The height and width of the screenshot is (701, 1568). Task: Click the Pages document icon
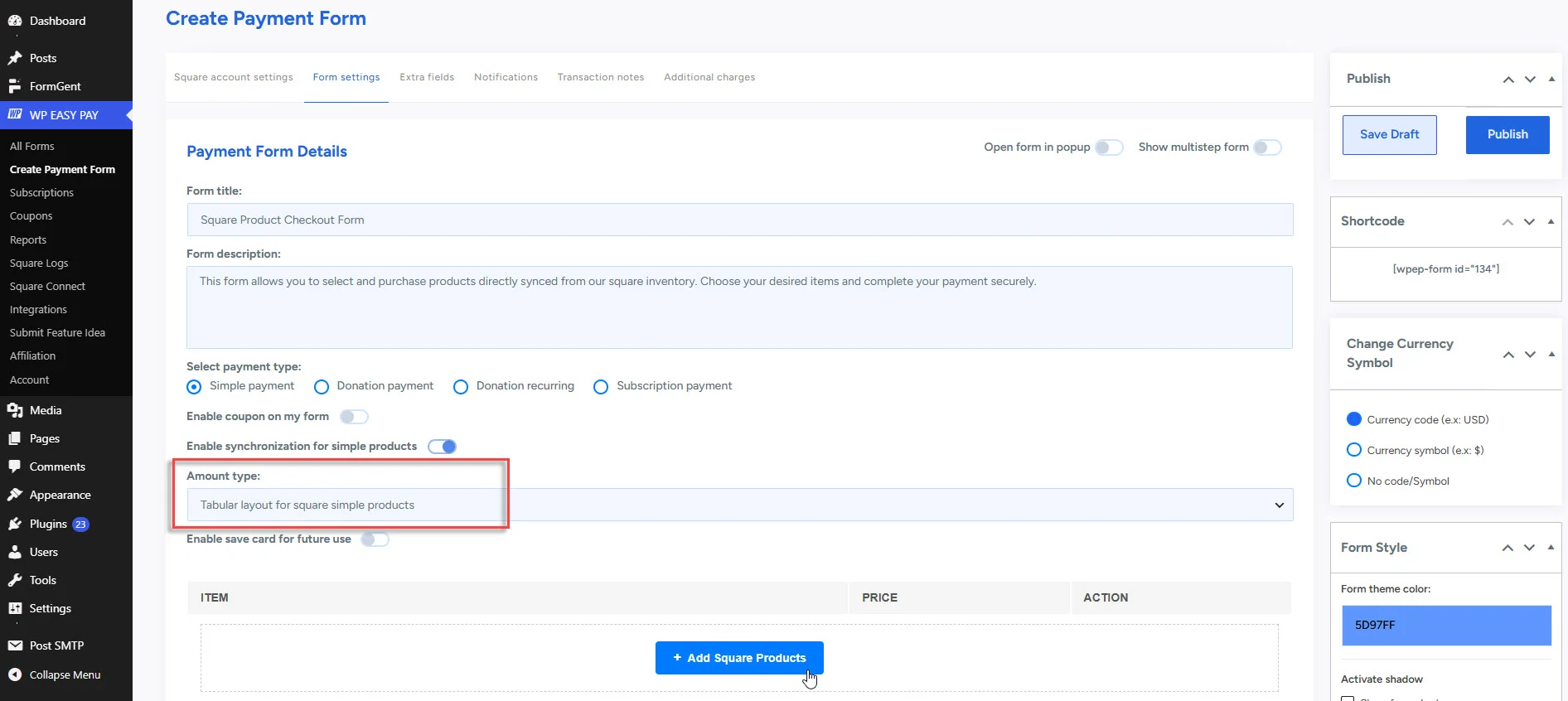click(x=15, y=438)
